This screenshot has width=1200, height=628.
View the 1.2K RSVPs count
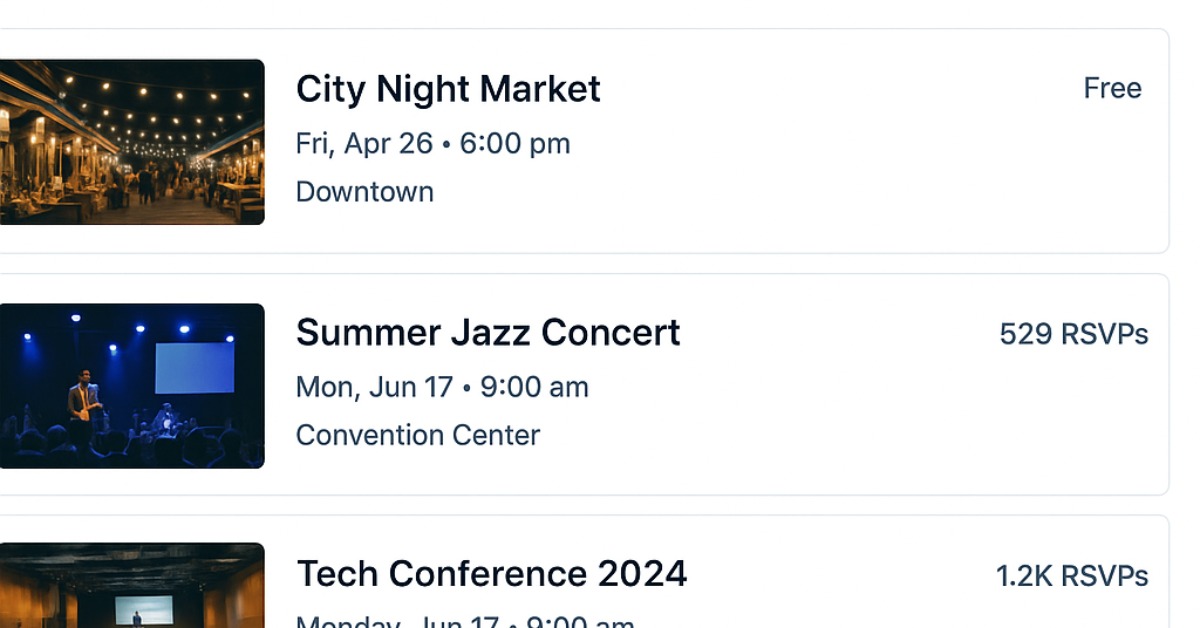1071,576
